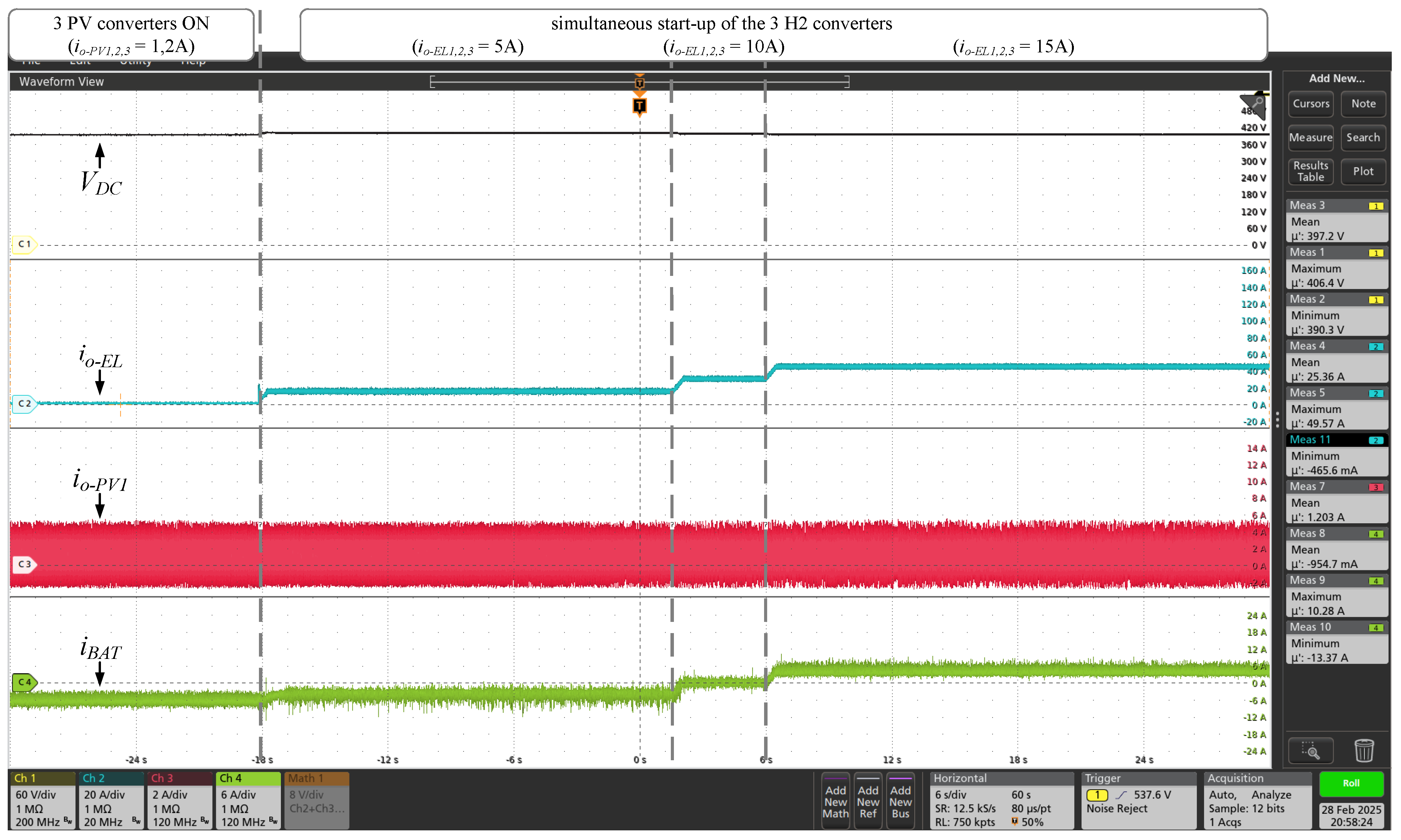Open the zoom magnifier tool
The width and height of the screenshot is (1401, 840).
1312,750
